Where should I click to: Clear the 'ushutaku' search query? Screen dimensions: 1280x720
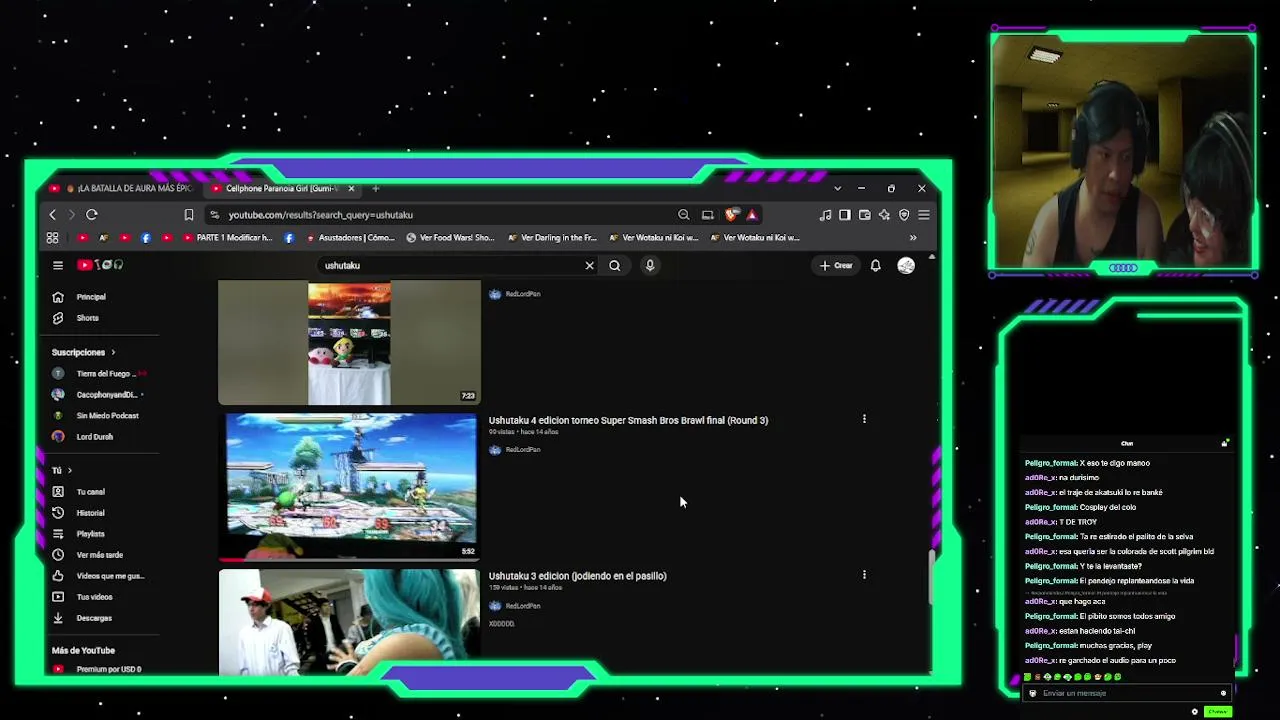pos(589,265)
